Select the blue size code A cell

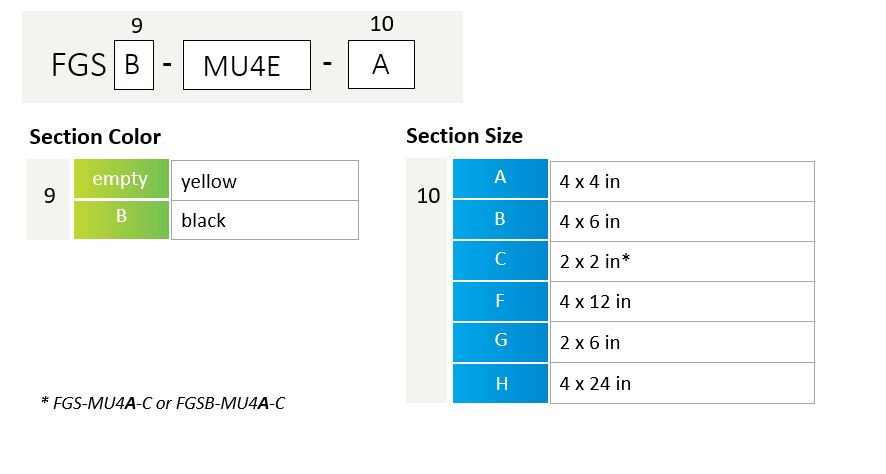pyautogui.click(x=500, y=178)
